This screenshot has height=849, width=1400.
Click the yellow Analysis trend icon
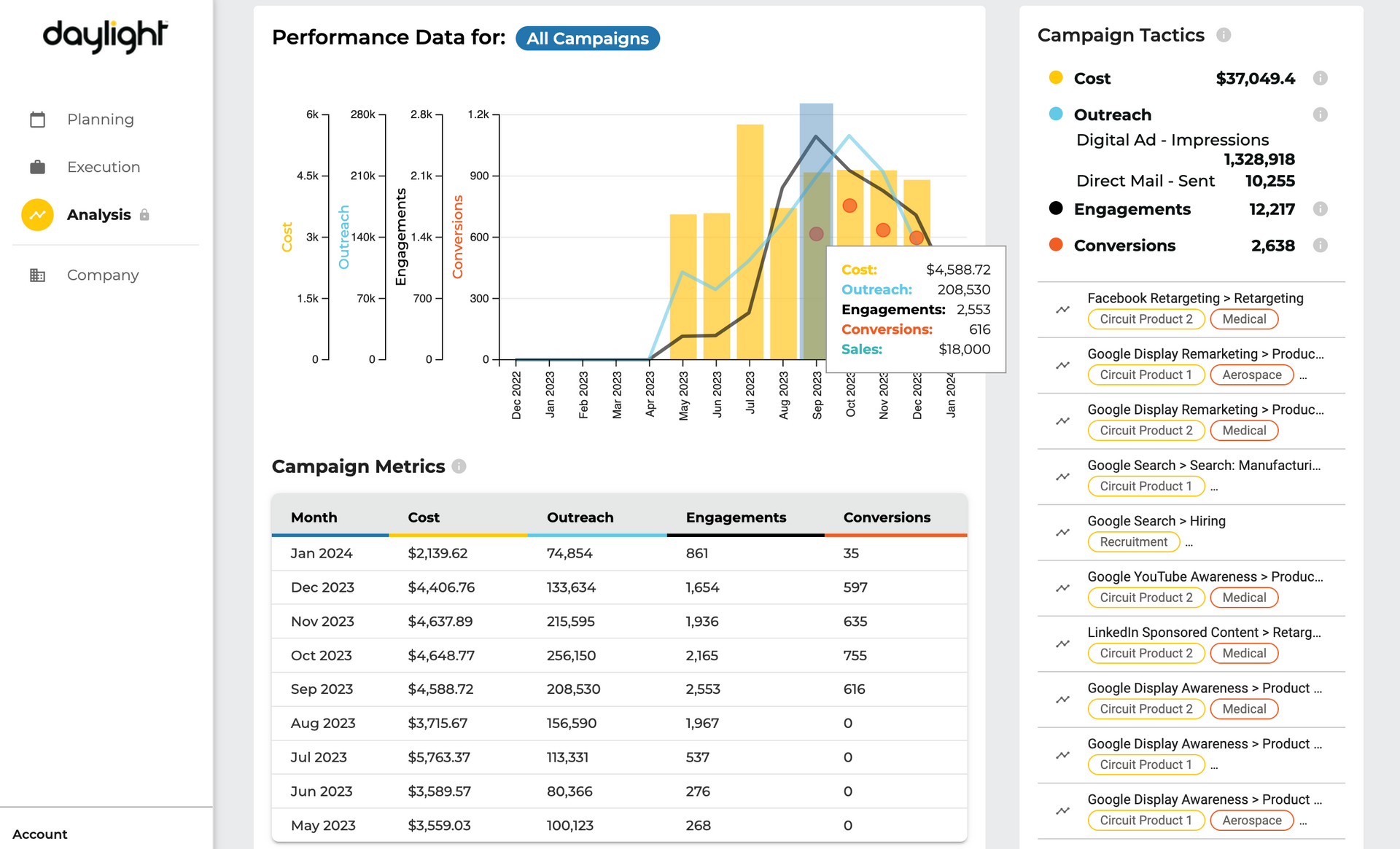click(x=37, y=215)
